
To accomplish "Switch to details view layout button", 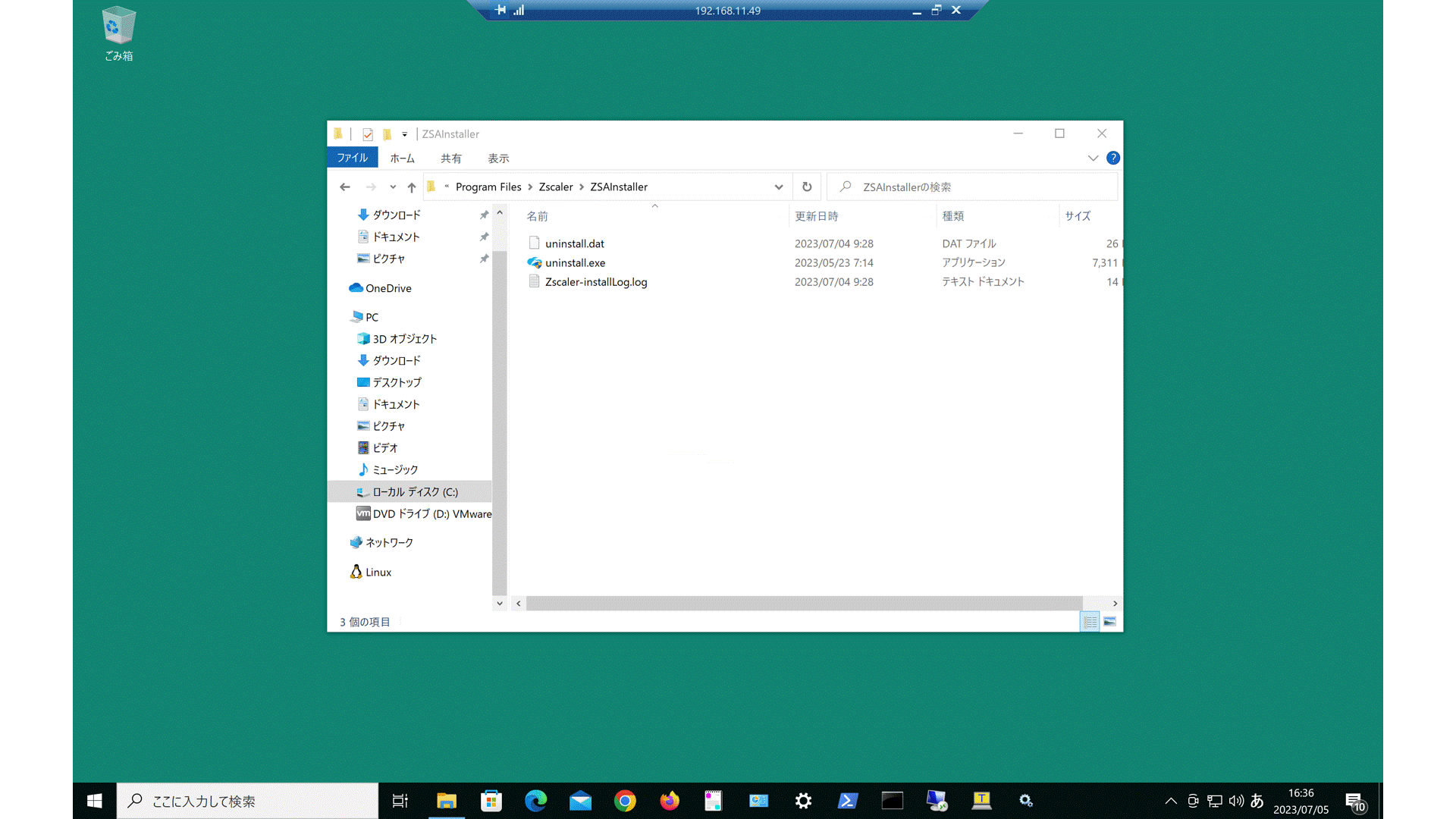I will [1090, 621].
